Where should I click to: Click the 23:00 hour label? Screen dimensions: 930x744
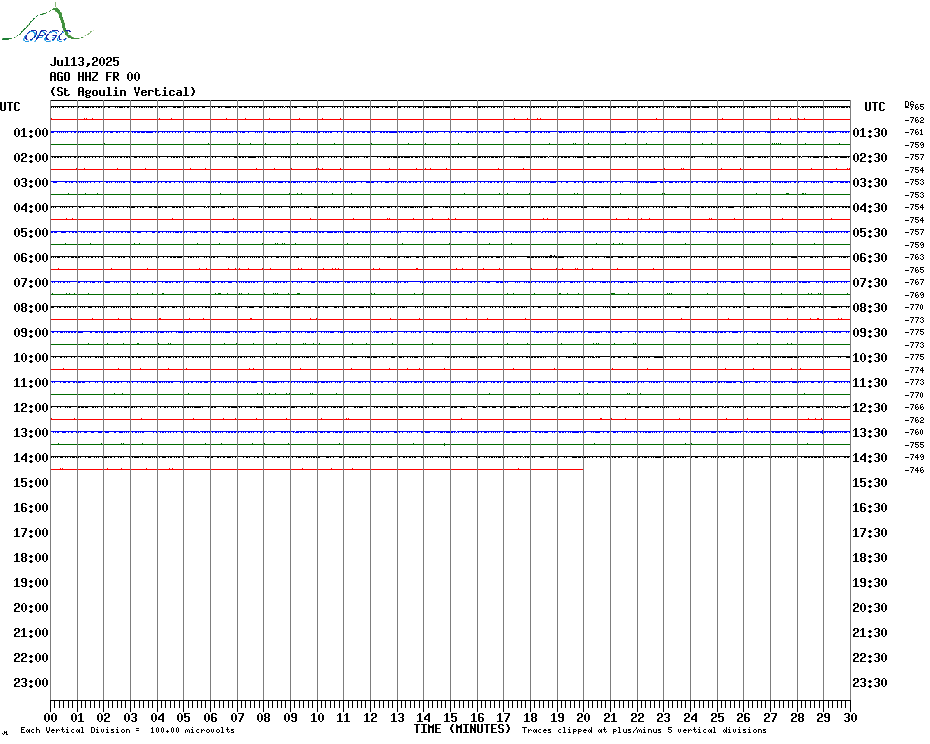point(31,682)
